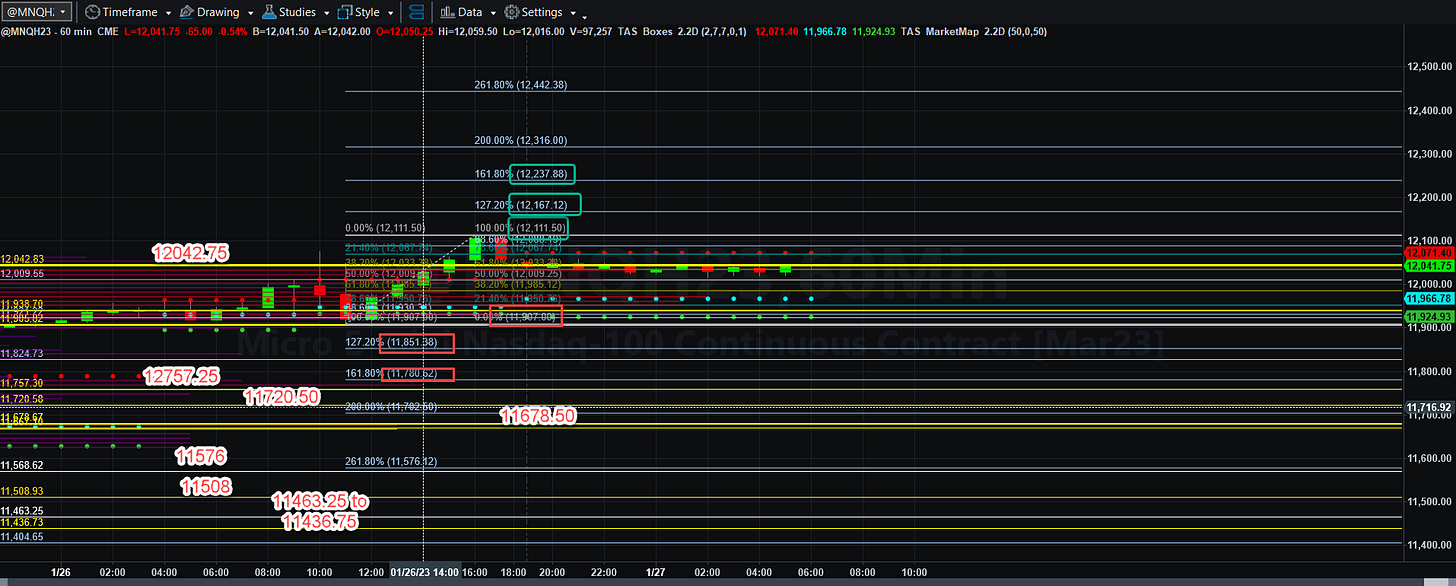Select the Drawing pencil icon
Viewport: 1456px width, 586px height.
coord(185,12)
